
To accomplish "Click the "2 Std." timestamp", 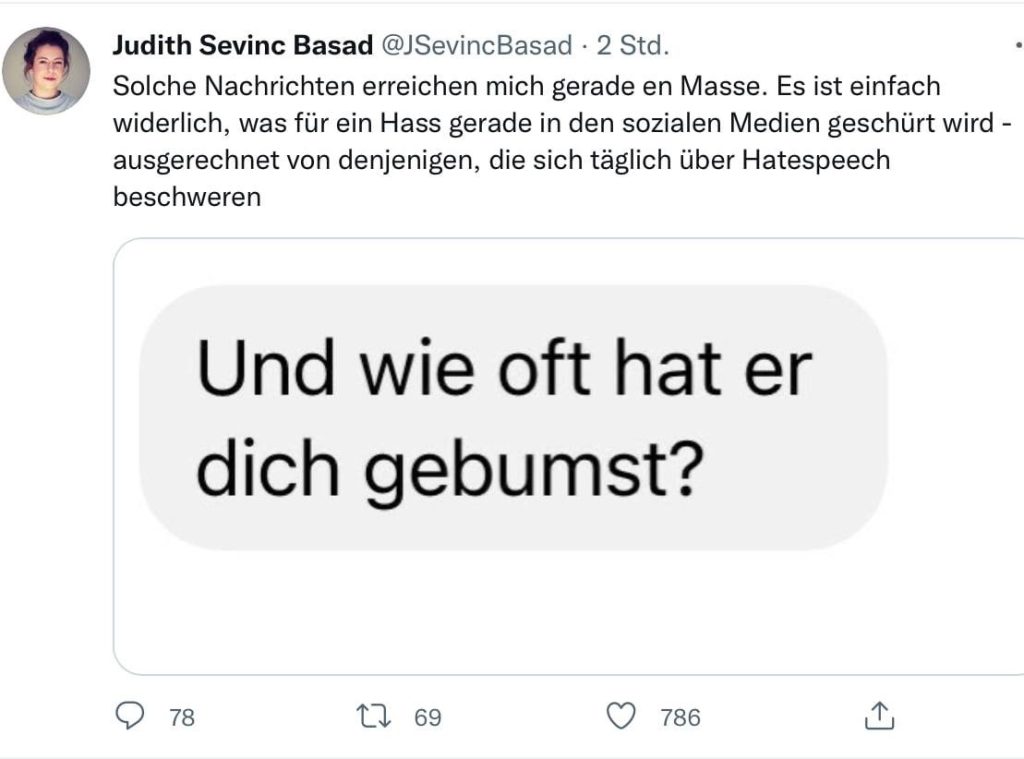I will pyautogui.click(x=632, y=46).
